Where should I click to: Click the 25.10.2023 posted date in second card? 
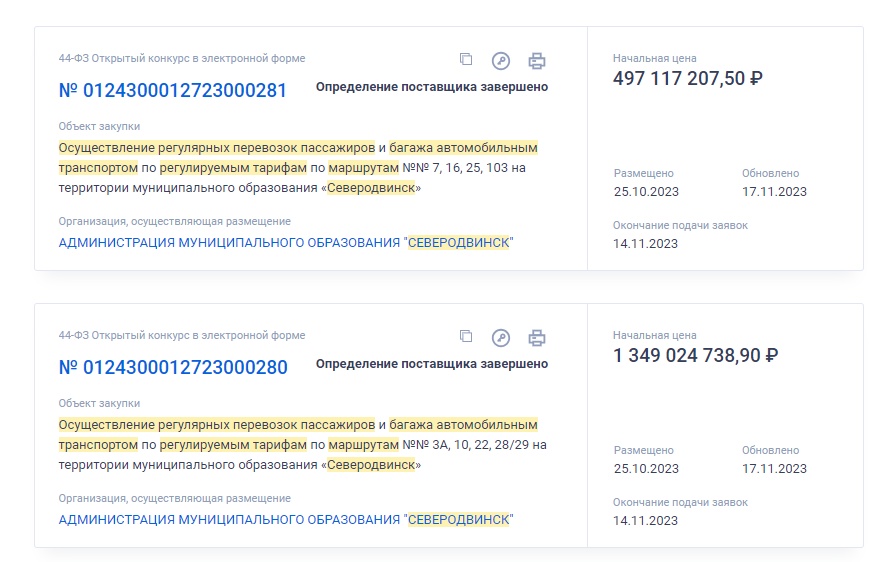point(646,469)
